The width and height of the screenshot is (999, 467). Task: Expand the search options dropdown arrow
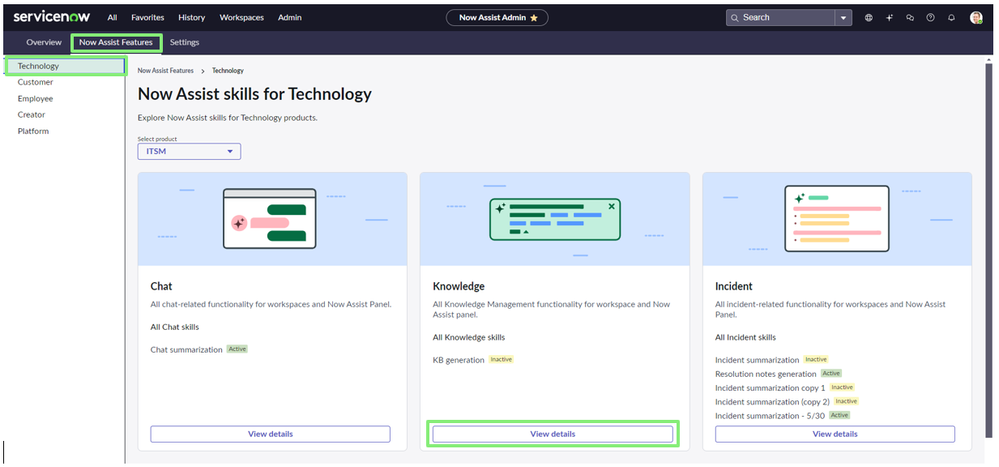pyautogui.click(x=844, y=18)
